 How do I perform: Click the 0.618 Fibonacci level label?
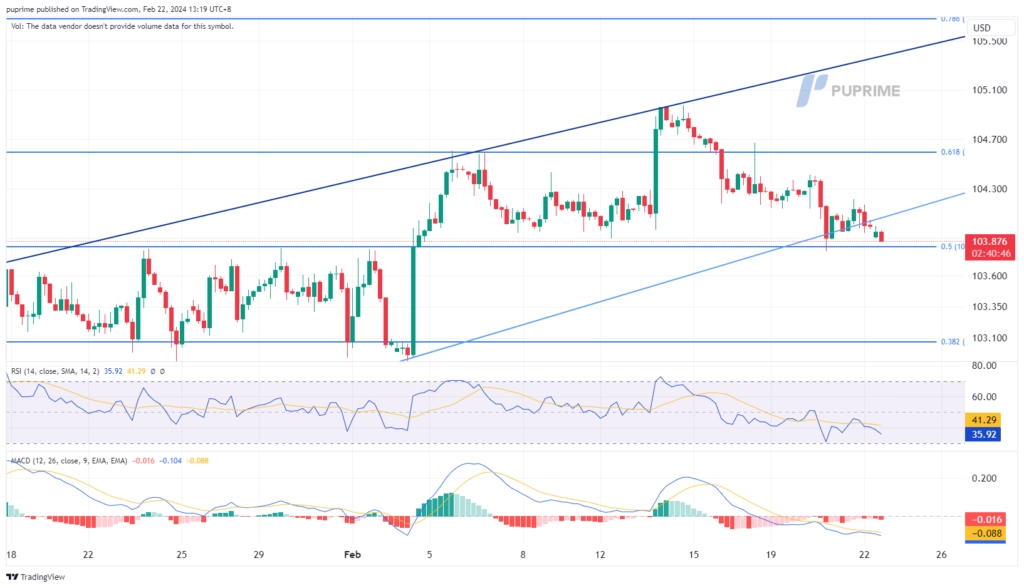point(952,152)
